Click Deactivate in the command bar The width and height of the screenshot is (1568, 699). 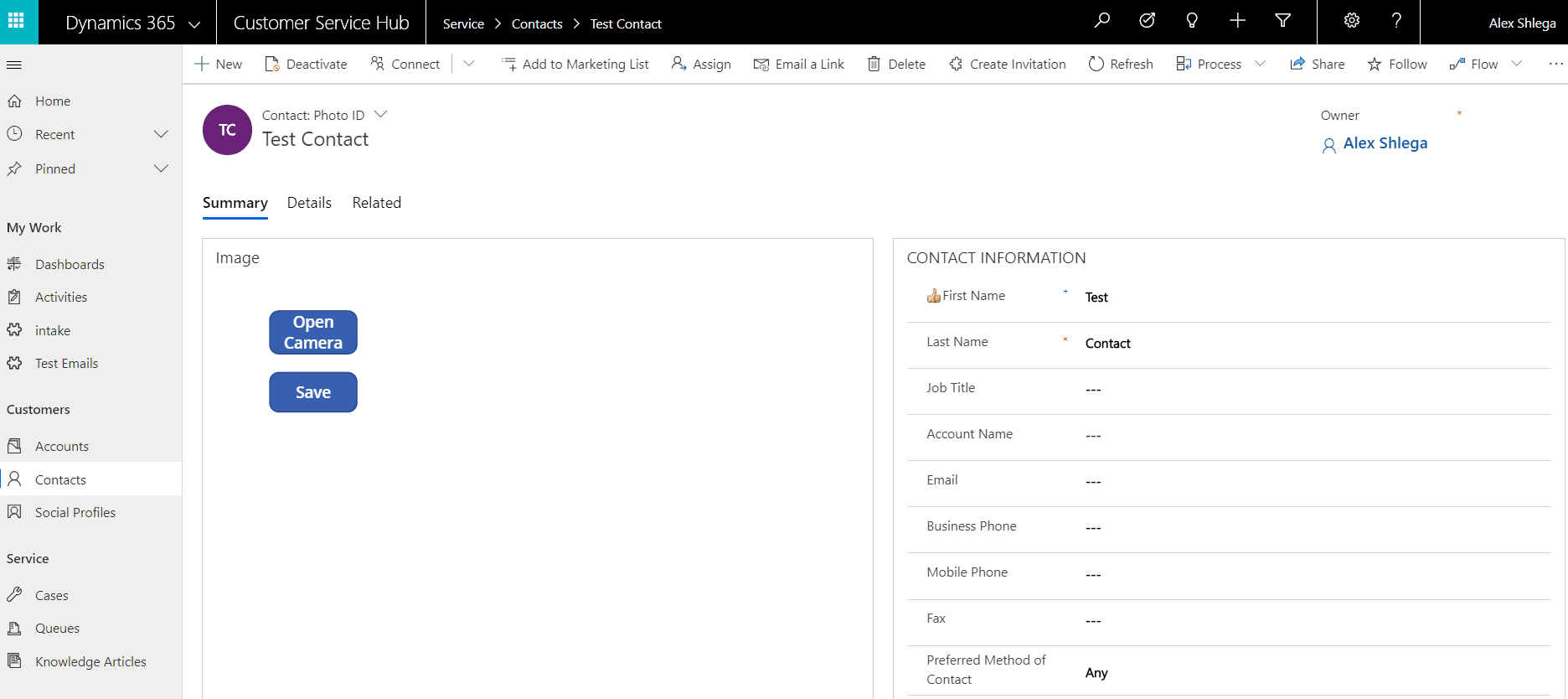(x=306, y=64)
